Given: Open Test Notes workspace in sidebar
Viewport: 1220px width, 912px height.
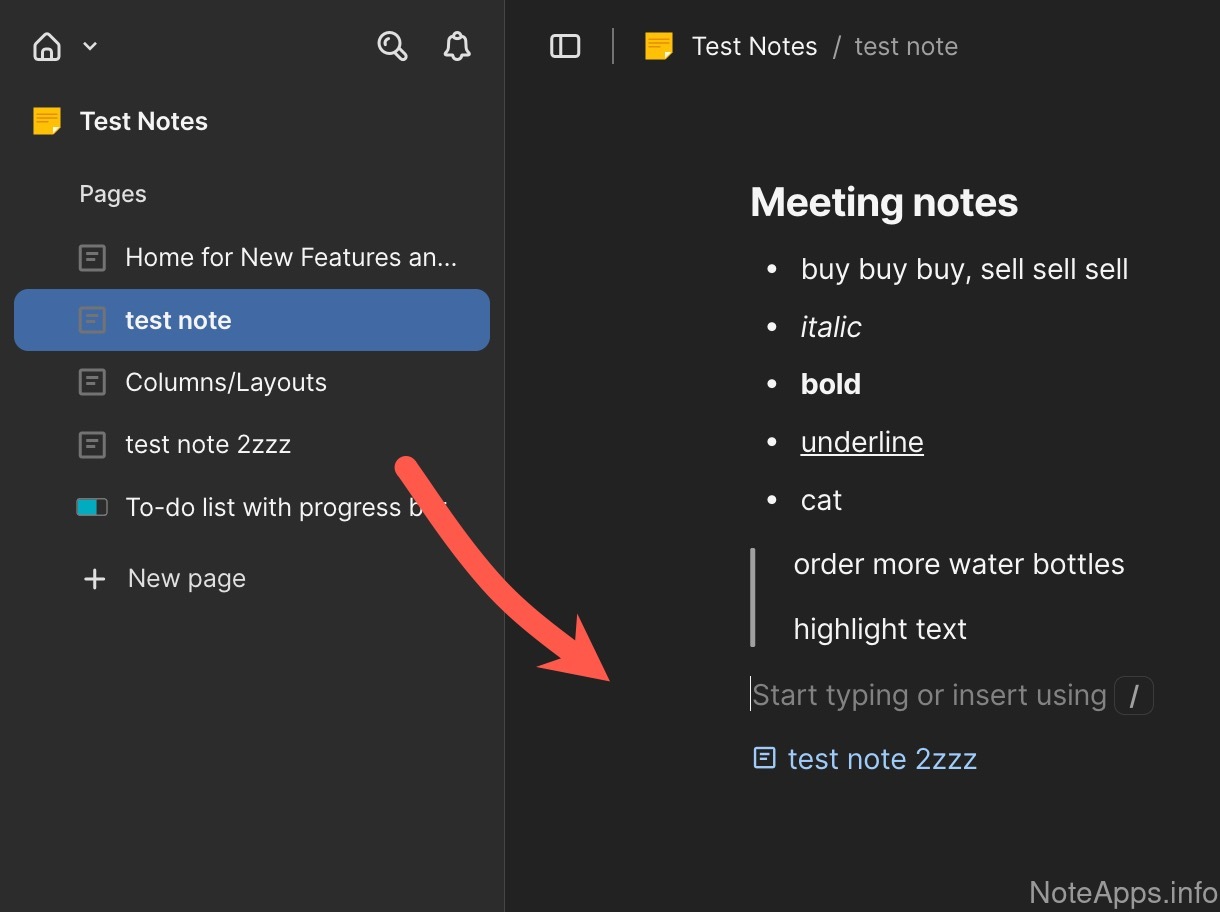Looking at the screenshot, I should click(x=144, y=121).
